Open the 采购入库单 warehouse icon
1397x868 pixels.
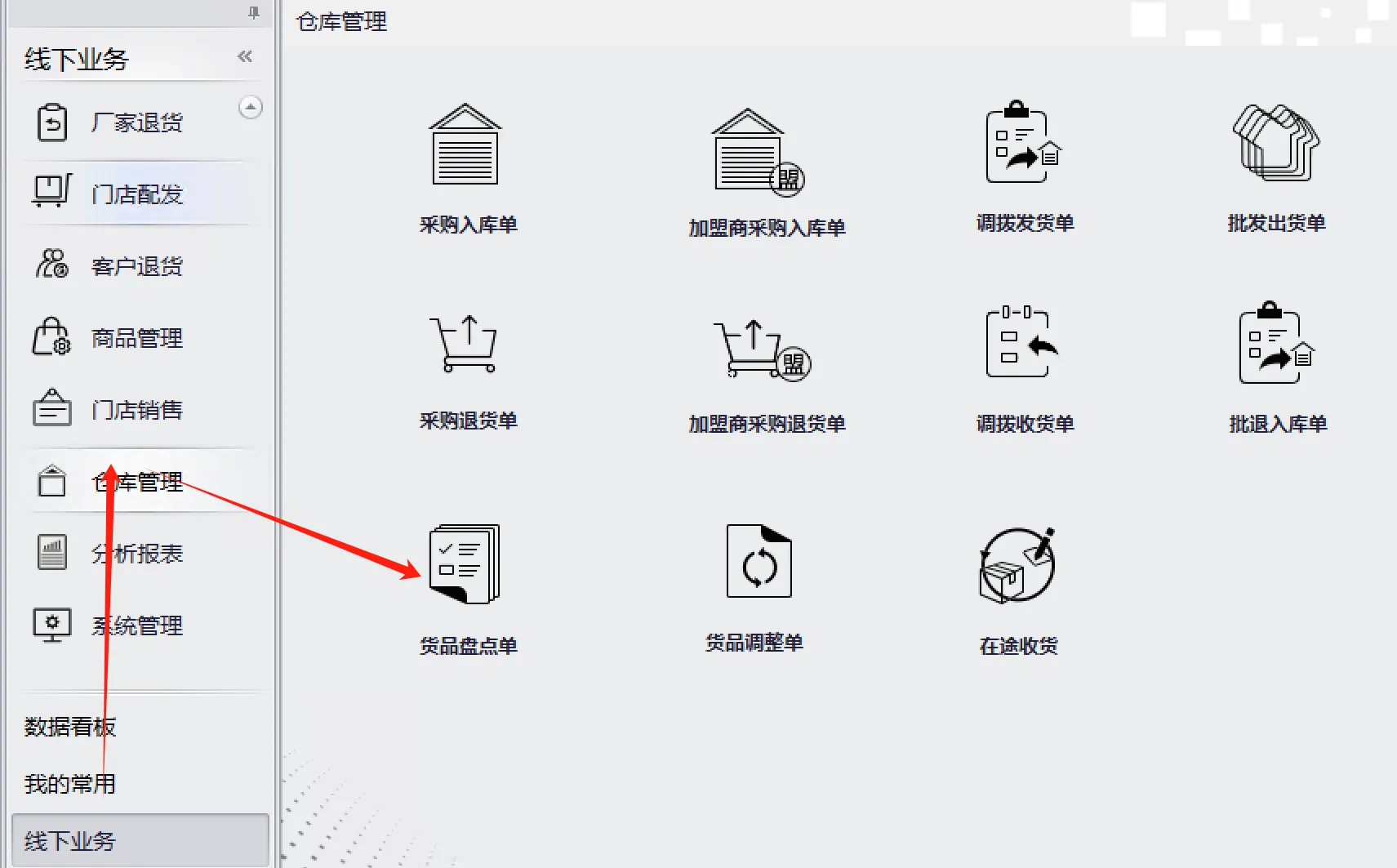pos(465,145)
